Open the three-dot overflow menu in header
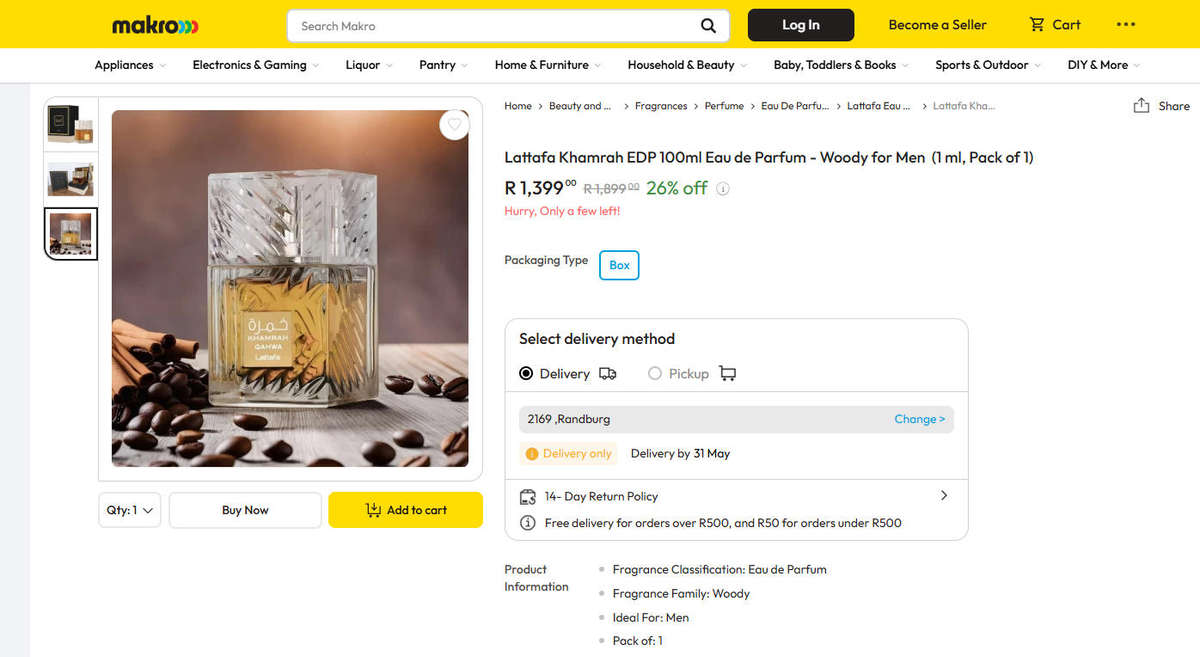Viewport: 1200px width, 657px height. [x=1126, y=24]
